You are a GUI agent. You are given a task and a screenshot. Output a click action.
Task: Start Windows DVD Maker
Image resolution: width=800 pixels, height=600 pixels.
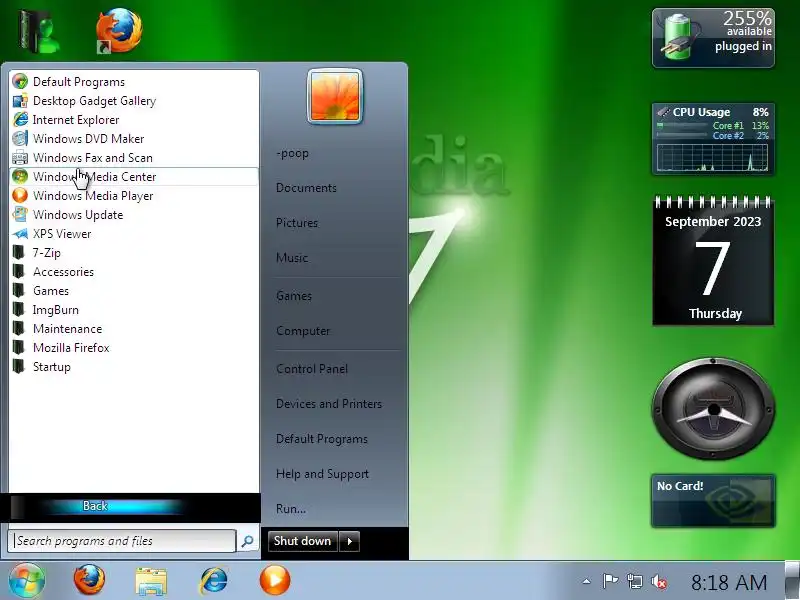pyautogui.click(x=134, y=138)
